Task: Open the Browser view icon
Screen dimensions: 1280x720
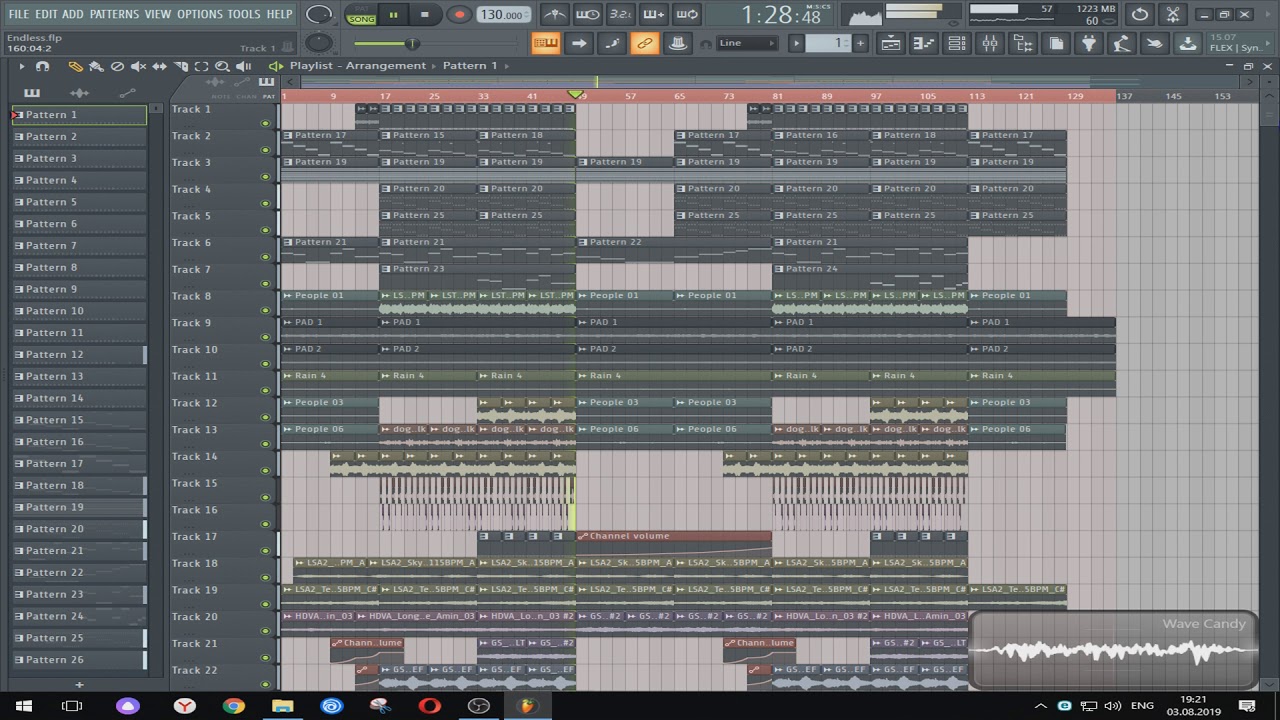Action: click(x=1022, y=43)
